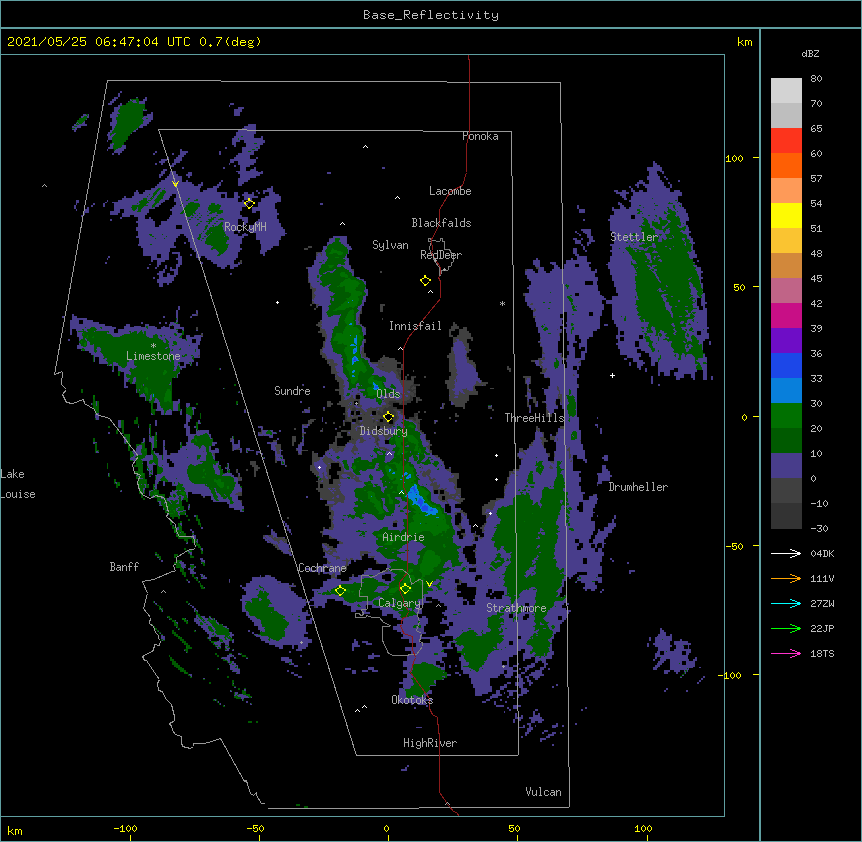Select the purple 36 dBZ color swatch
Image resolution: width=862 pixels, height=842 pixels.
(x=786, y=341)
